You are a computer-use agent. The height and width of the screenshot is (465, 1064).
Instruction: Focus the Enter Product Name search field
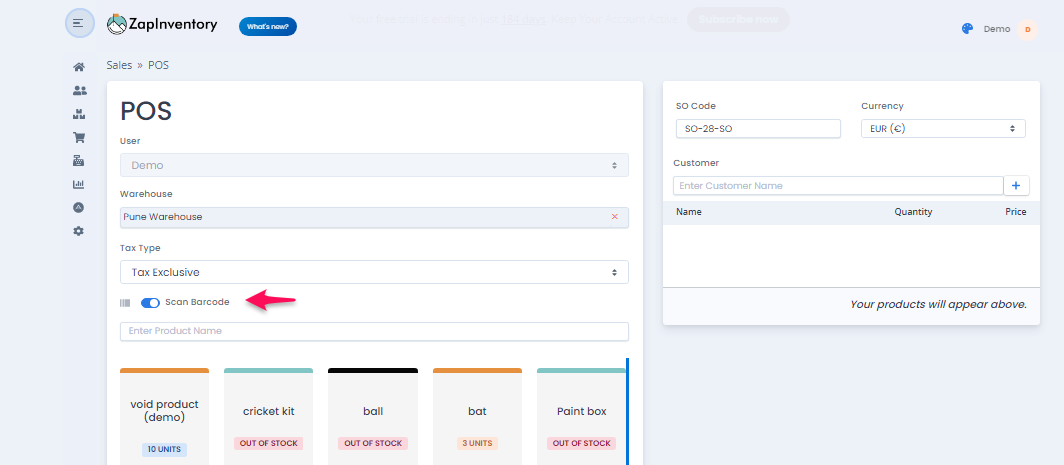[375, 331]
